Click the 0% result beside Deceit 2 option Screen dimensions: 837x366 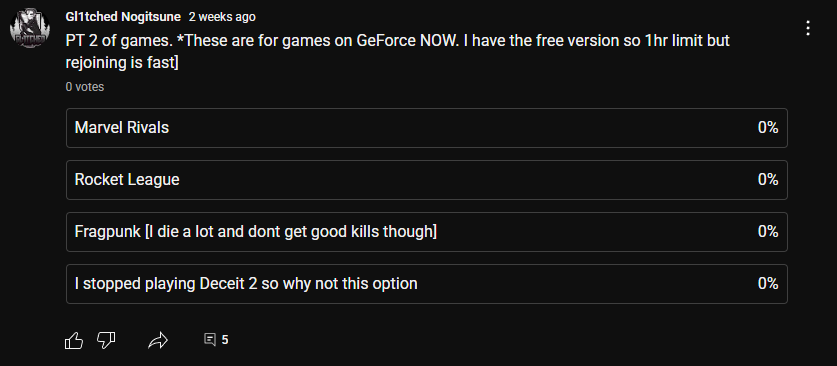[x=768, y=284]
